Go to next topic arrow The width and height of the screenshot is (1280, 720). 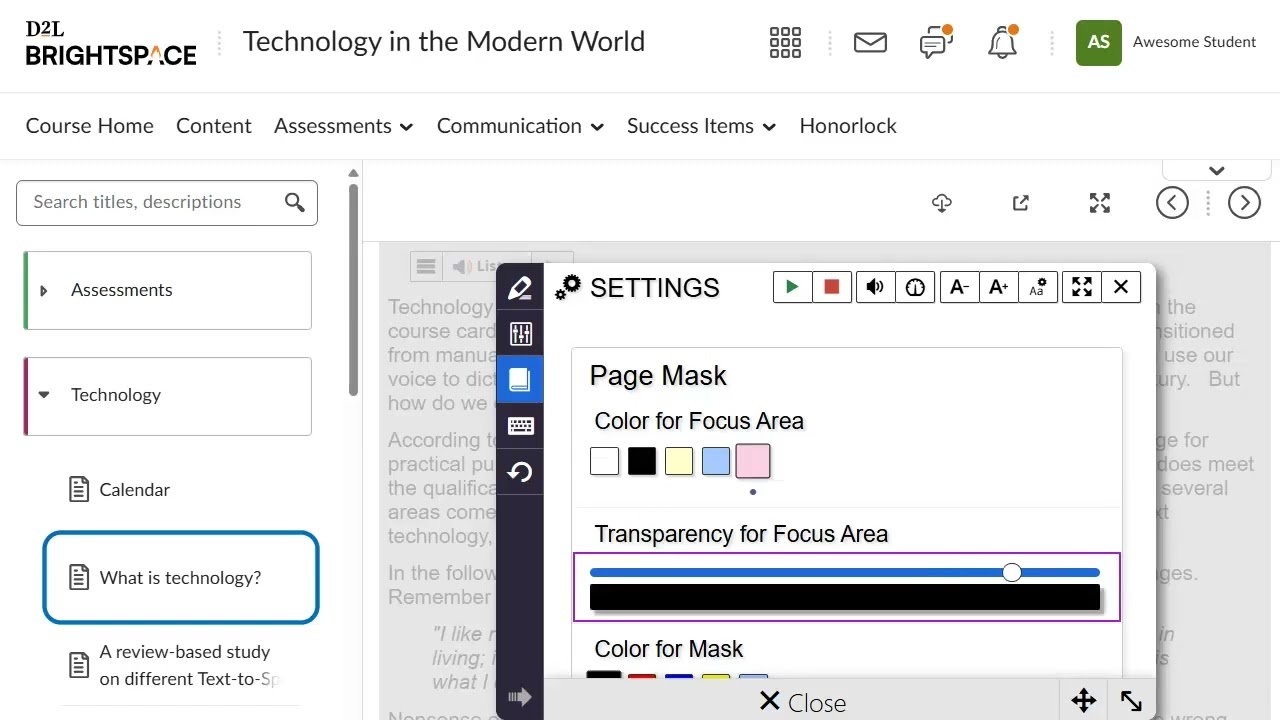click(1244, 203)
